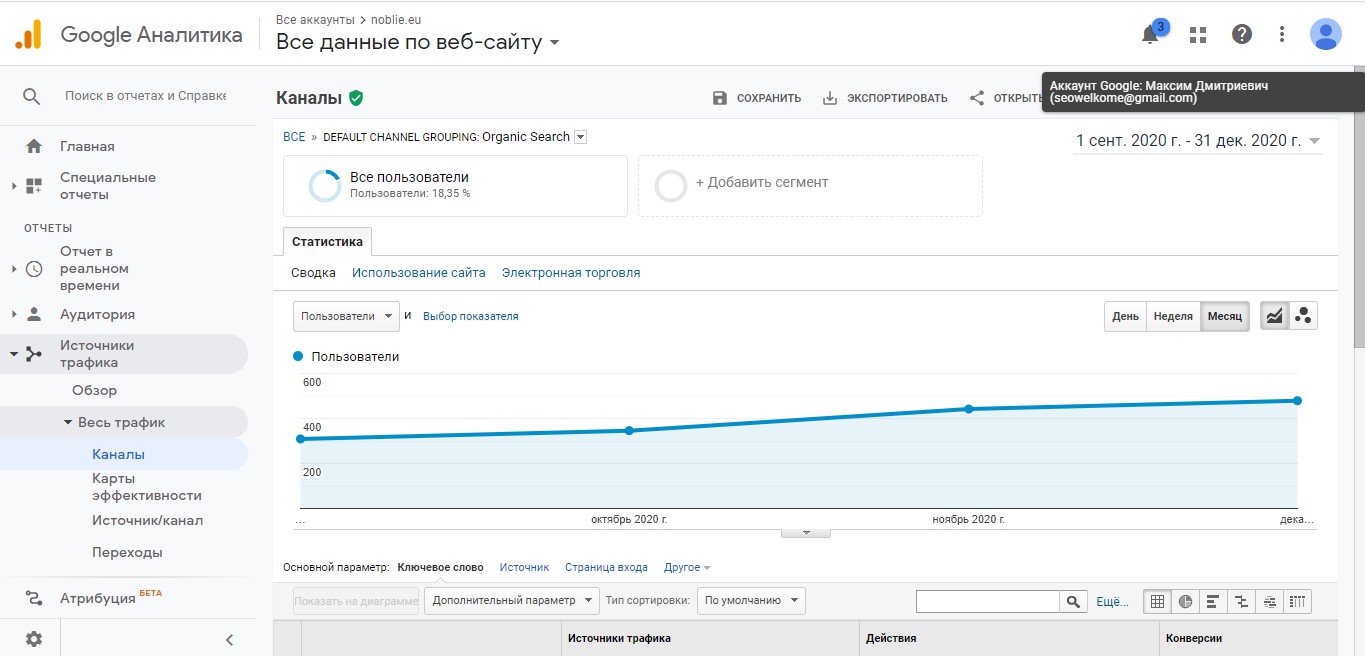Image resolution: width=1365 pixels, height=656 pixels.
Task: Set chart granularity to Неделя
Action: tap(1173, 316)
